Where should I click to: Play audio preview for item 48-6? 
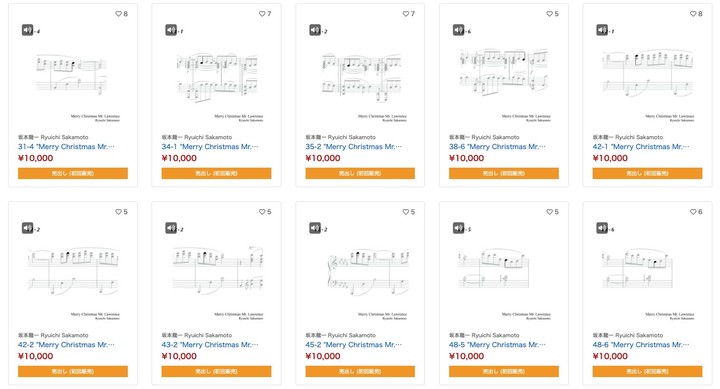[602, 228]
